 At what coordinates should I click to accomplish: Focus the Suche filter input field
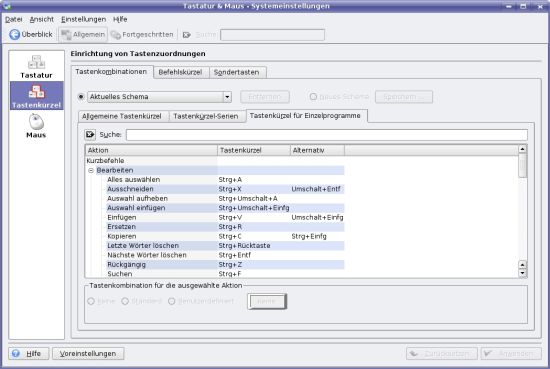coord(327,134)
